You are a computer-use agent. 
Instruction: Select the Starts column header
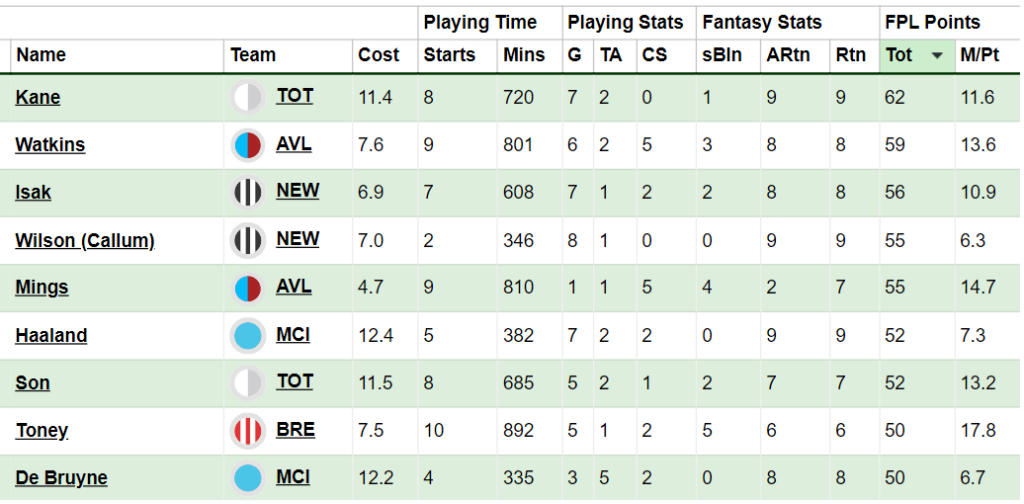click(449, 55)
